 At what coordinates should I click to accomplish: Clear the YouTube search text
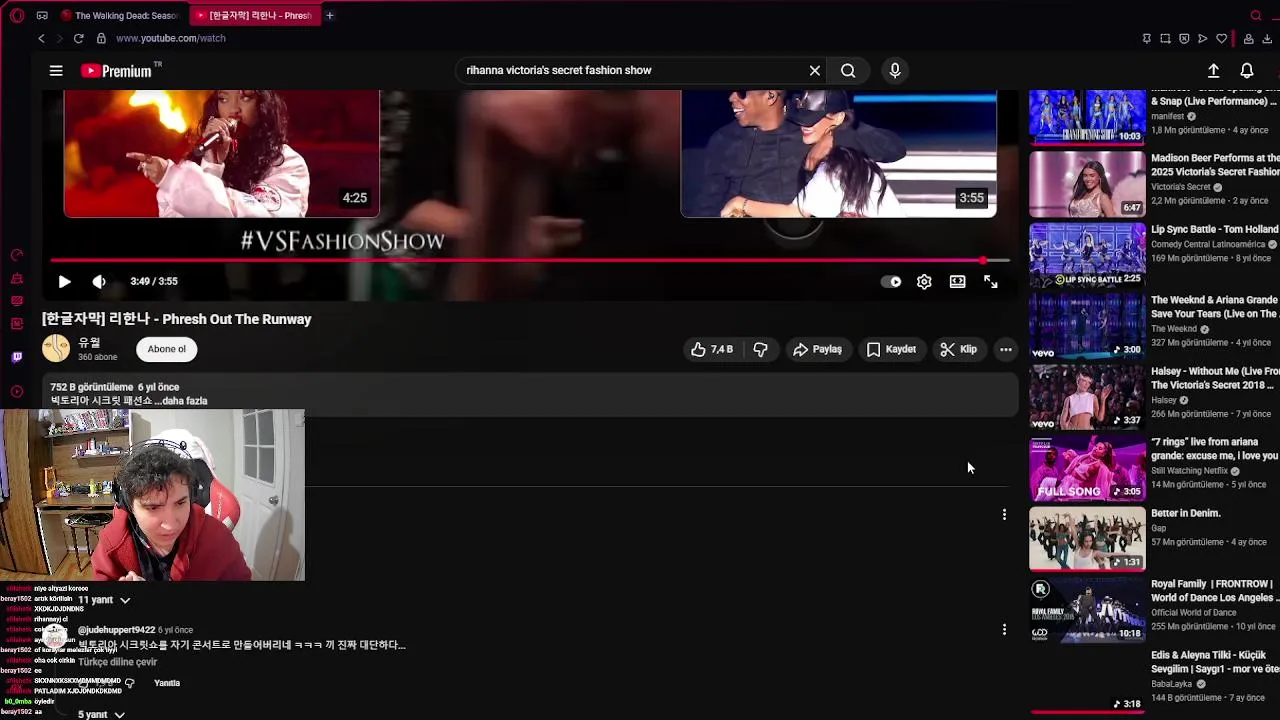(815, 70)
